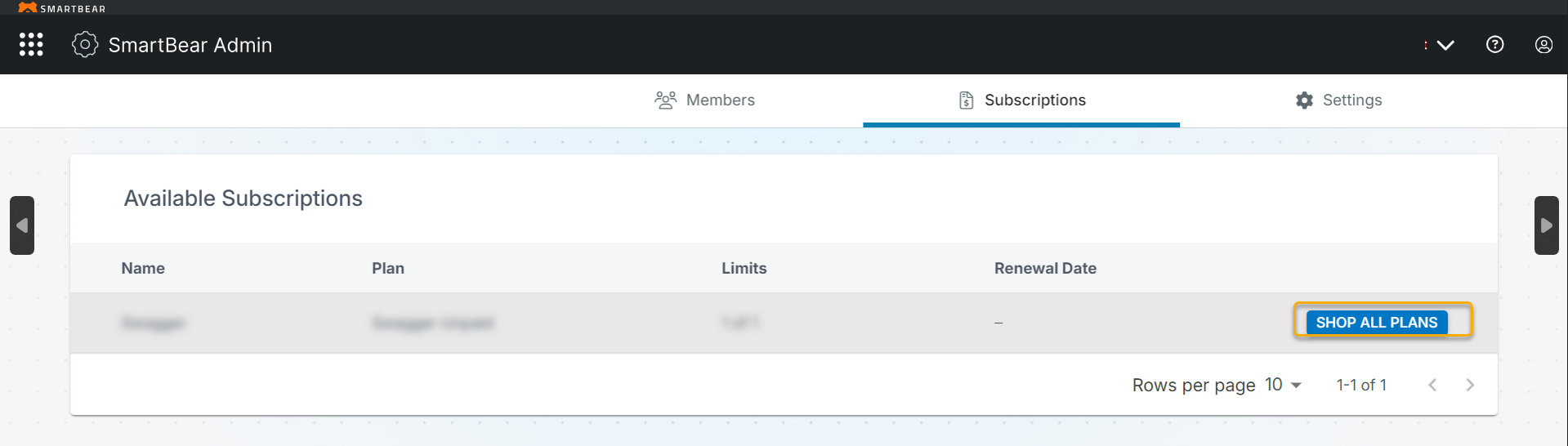This screenshot has width=1568, height=446.
Task: Select the blurred subscription row name
Action: point(154,323)
